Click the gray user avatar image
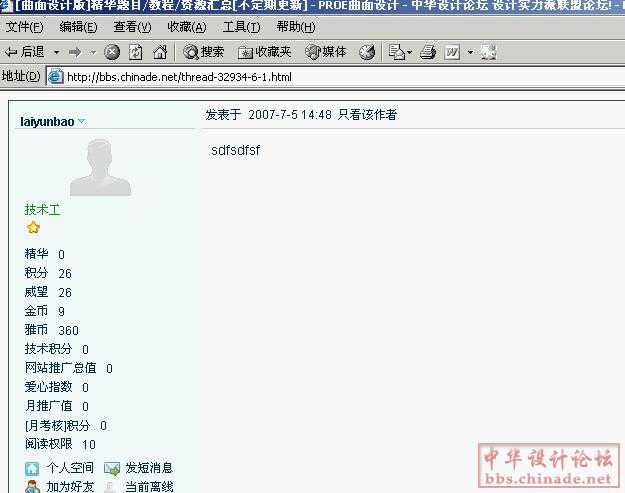Screen dimensions: 625x493 100,167
